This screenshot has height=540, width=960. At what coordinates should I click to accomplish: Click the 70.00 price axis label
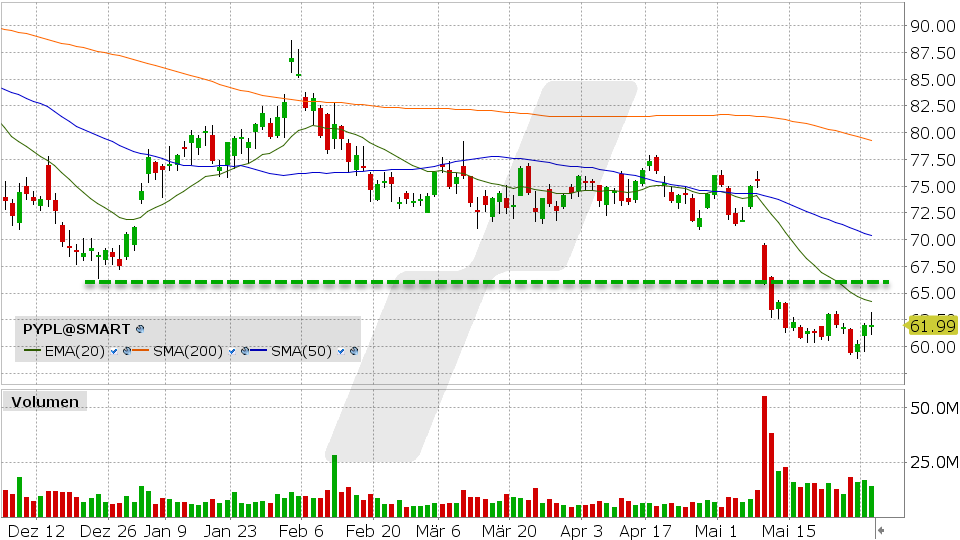(x=932, y=241)
